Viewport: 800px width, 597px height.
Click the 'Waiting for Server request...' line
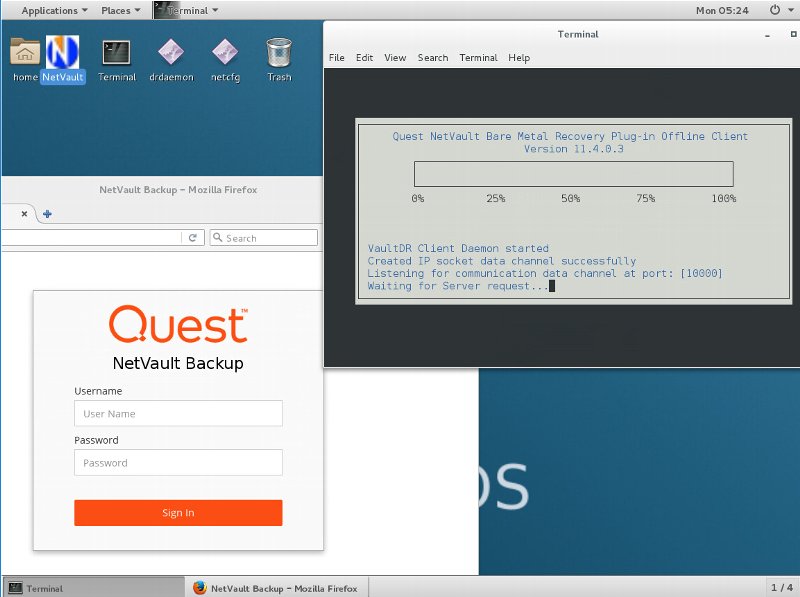pyautogui.click(x=458, y=286)
